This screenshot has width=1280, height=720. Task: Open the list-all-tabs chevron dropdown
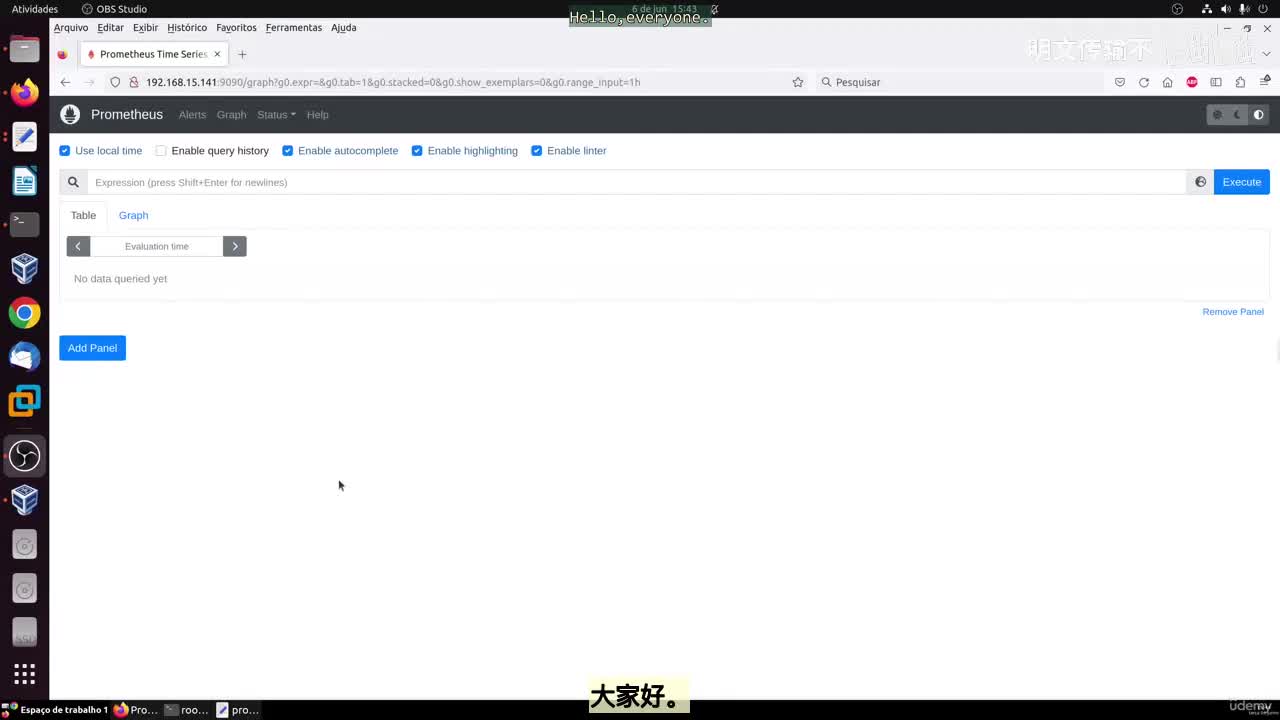click(1267, 54)
